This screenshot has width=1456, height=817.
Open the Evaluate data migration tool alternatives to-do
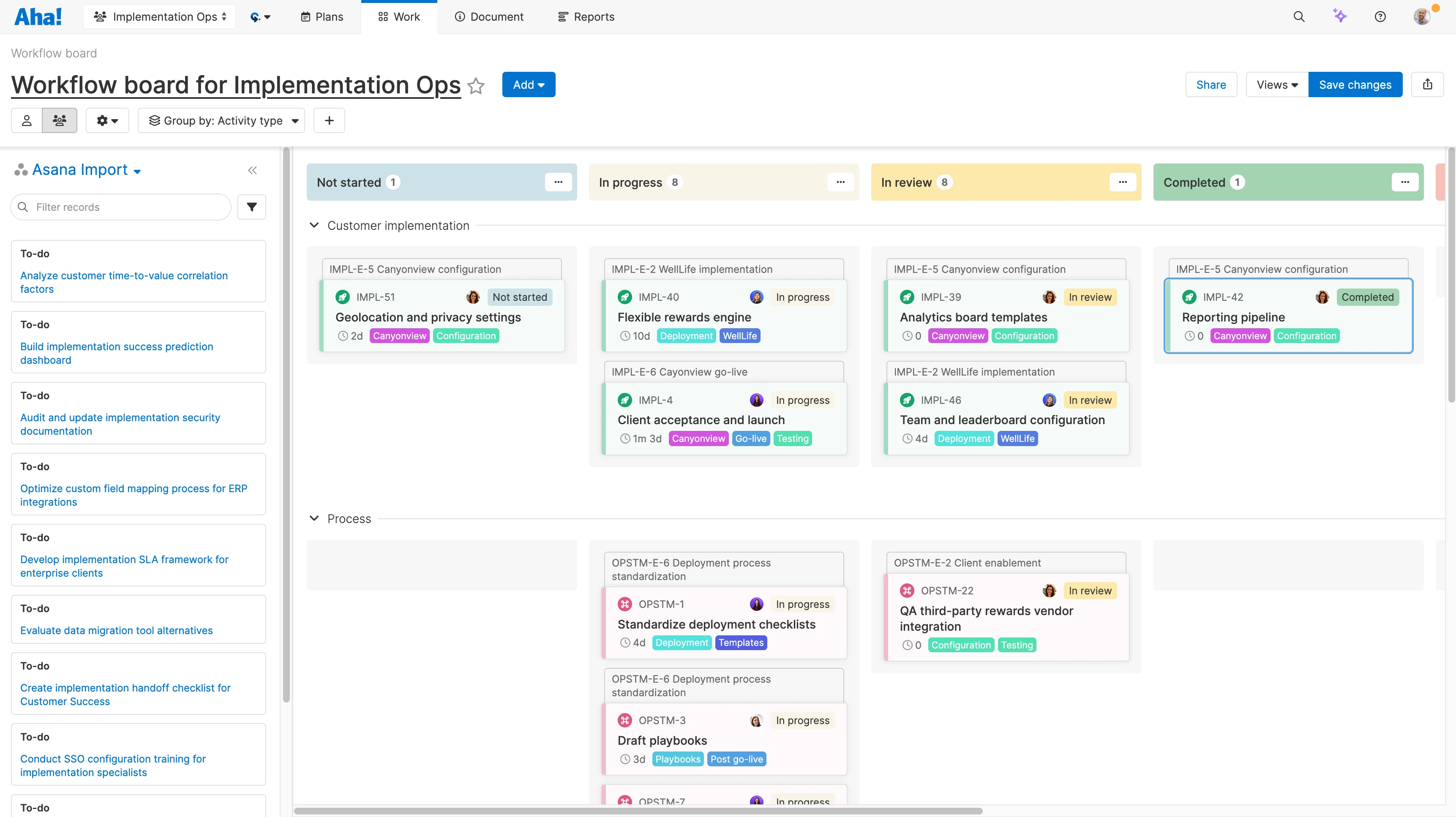point(117,630)
